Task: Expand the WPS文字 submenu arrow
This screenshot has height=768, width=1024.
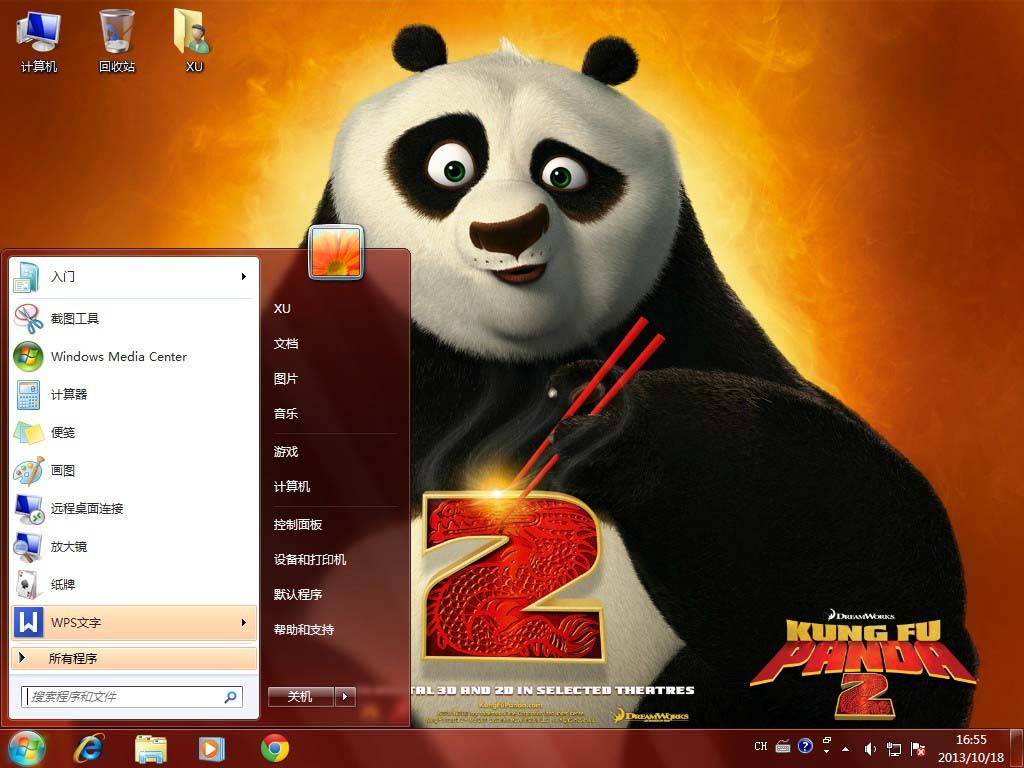Action: click(243, 623)
